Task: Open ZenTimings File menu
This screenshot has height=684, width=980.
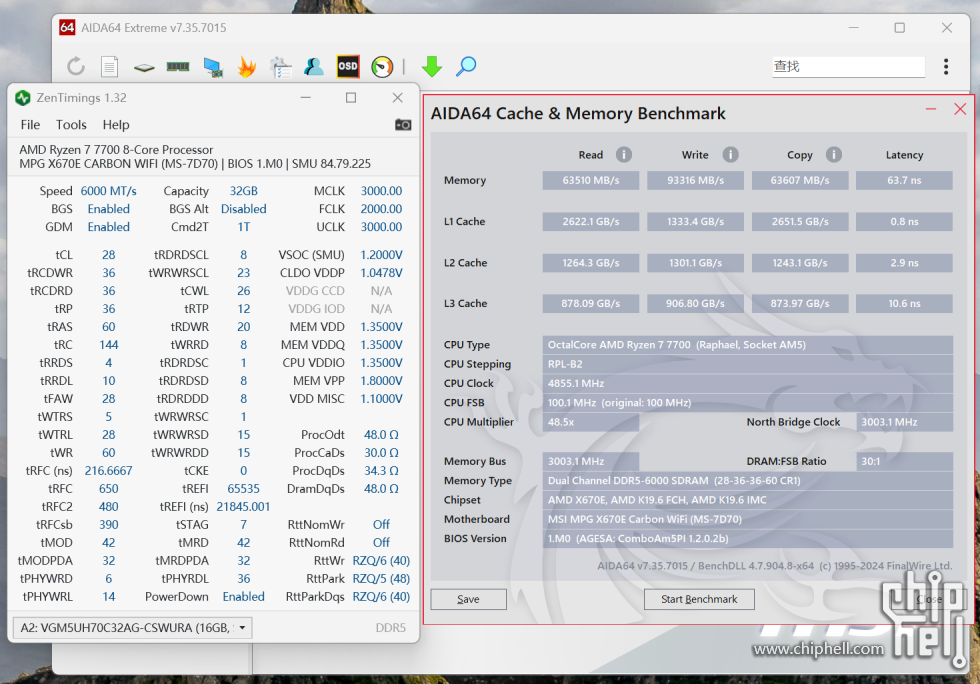Action: click(x=30, y=124)
